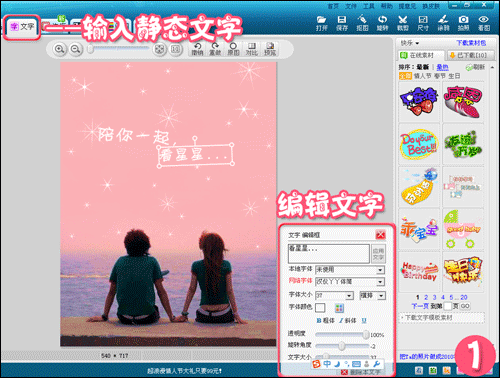Open the 换皮肤 skin menu

pos(431,6)
